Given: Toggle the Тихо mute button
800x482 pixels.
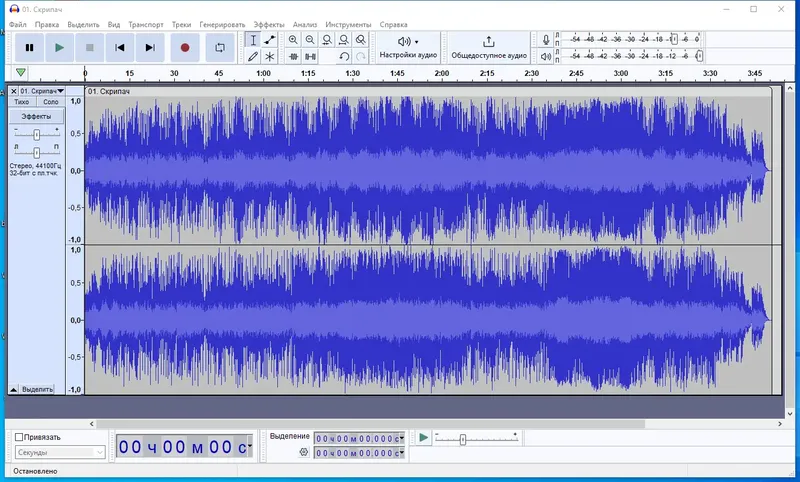Looking at the screenshot, I should pos(22,102).
